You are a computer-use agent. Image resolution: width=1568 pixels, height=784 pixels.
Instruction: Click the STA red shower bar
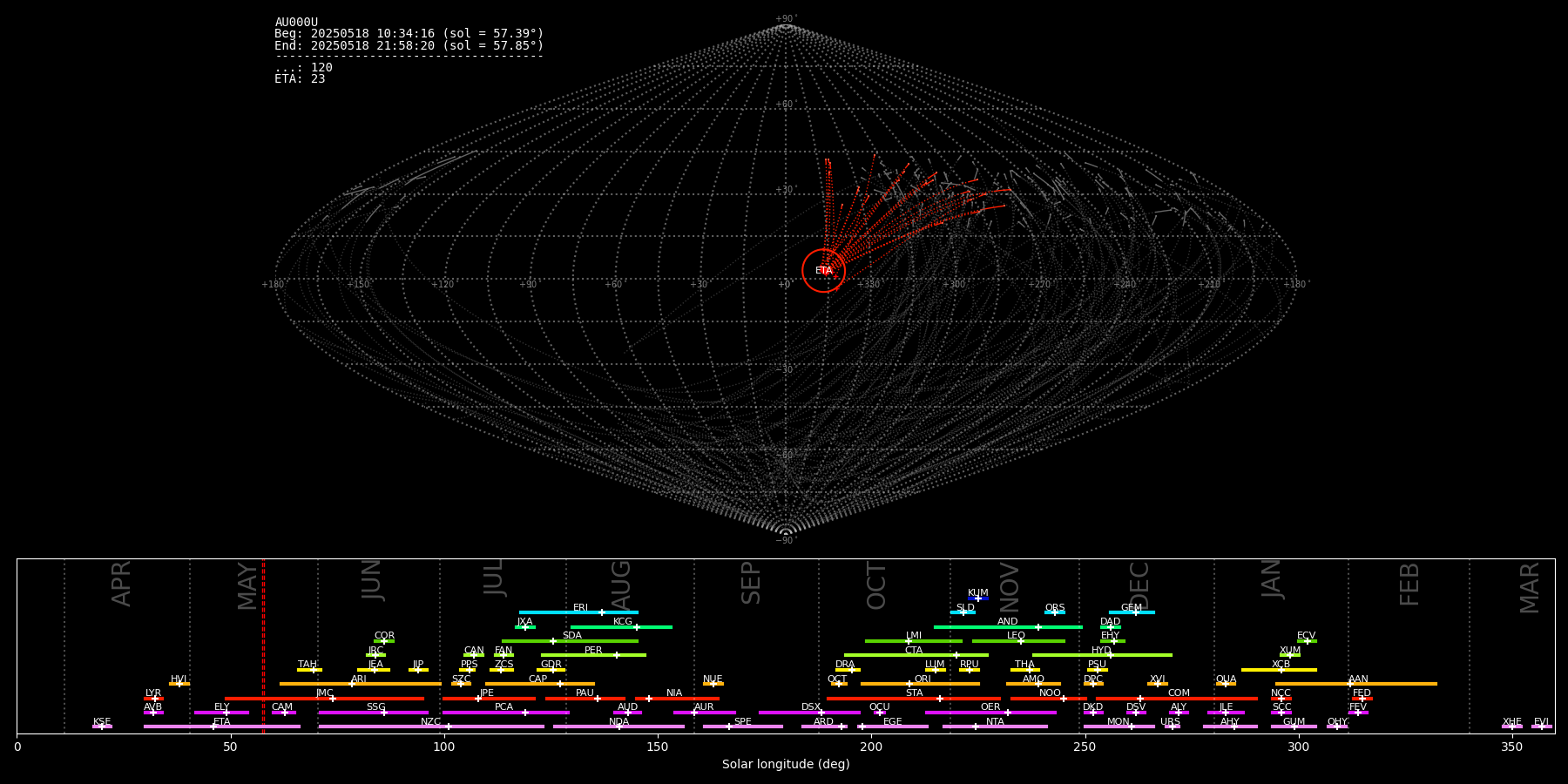(x=913, y=699)
